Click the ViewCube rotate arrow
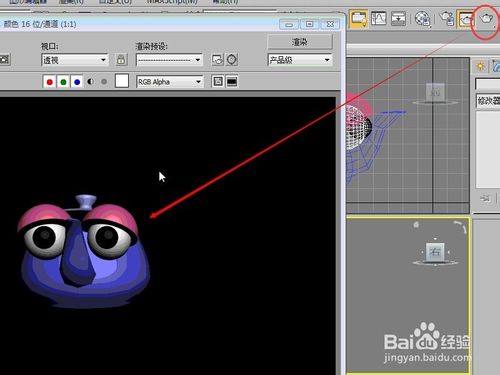The width and height of the screenshot is (500, 375). pos(460,226)
